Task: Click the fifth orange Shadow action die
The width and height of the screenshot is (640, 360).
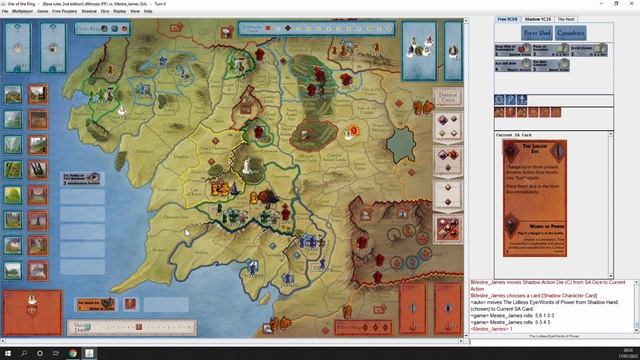Action: (x=544, y=112)
